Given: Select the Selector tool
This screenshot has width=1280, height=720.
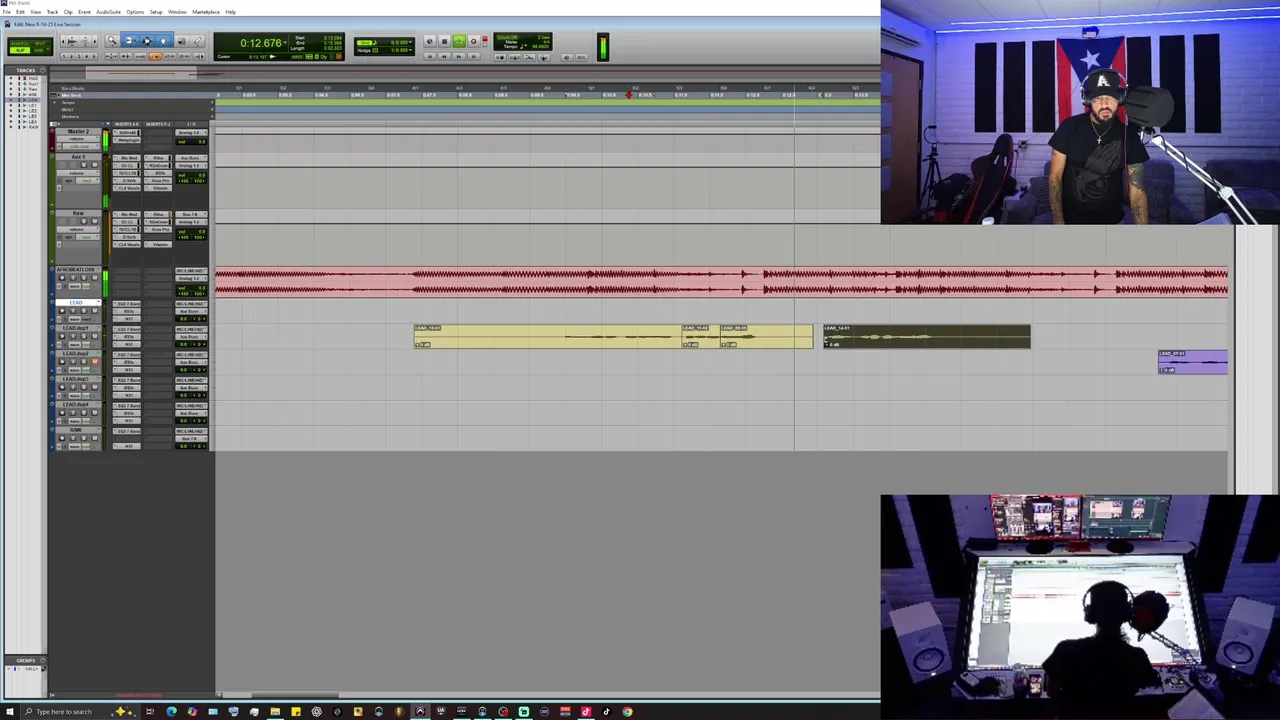Looking at the screenshot, I should pyautogui.click(x=147, y=41).
